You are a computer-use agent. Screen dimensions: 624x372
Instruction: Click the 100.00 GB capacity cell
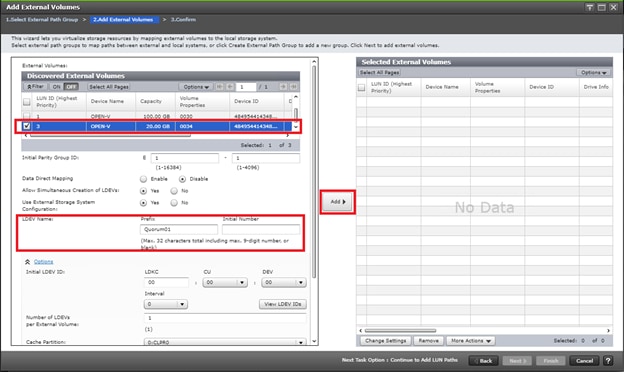(155, 116)
